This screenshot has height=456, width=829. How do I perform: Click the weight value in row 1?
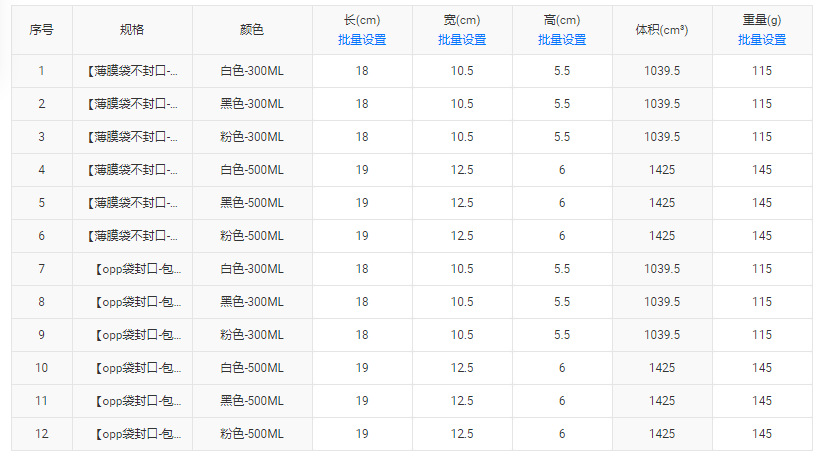762,71
